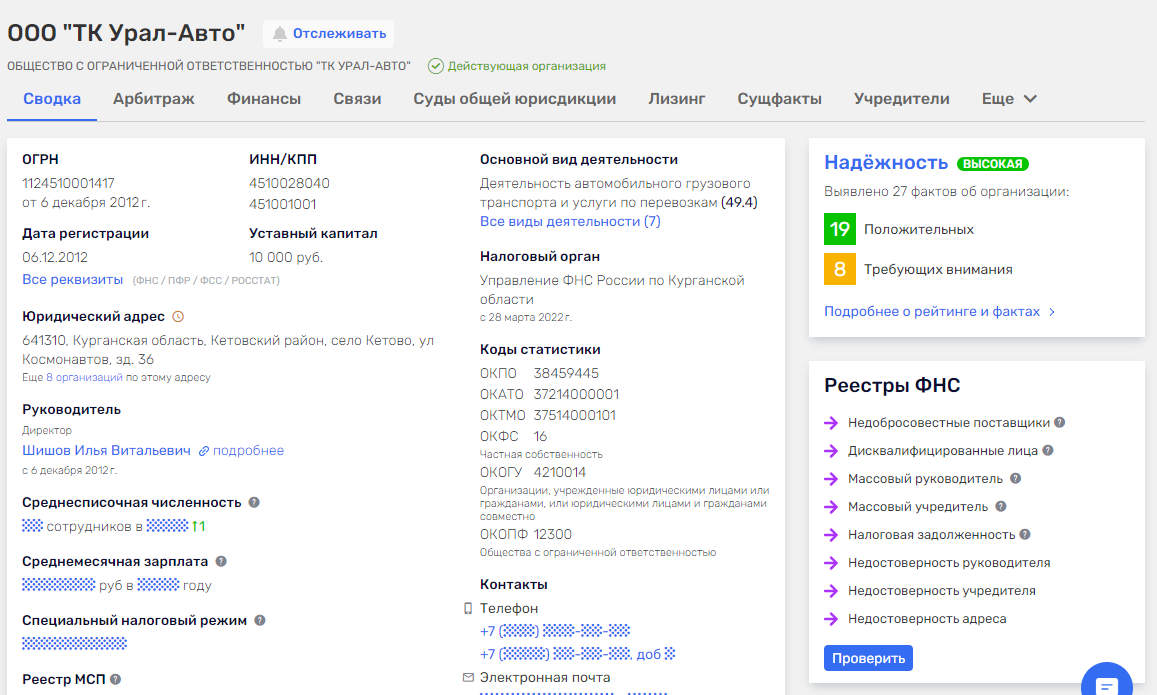Click the Проверить button
Screen dimensions: 1157x695
point(868,658)
